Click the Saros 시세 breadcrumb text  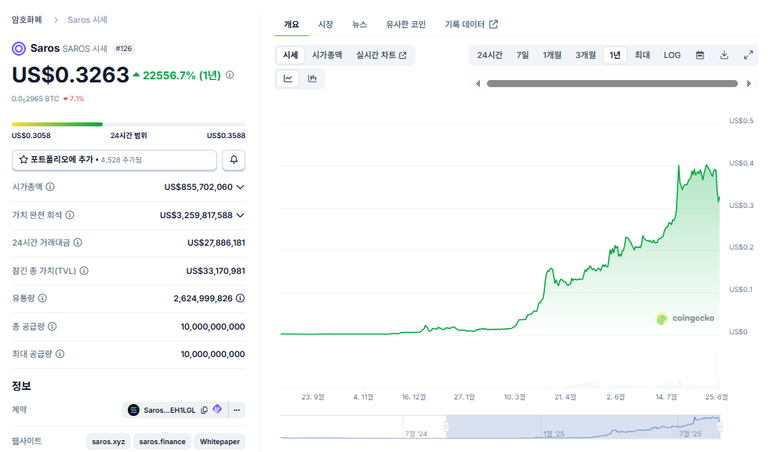pyautogui.click(x=87, y=20)
